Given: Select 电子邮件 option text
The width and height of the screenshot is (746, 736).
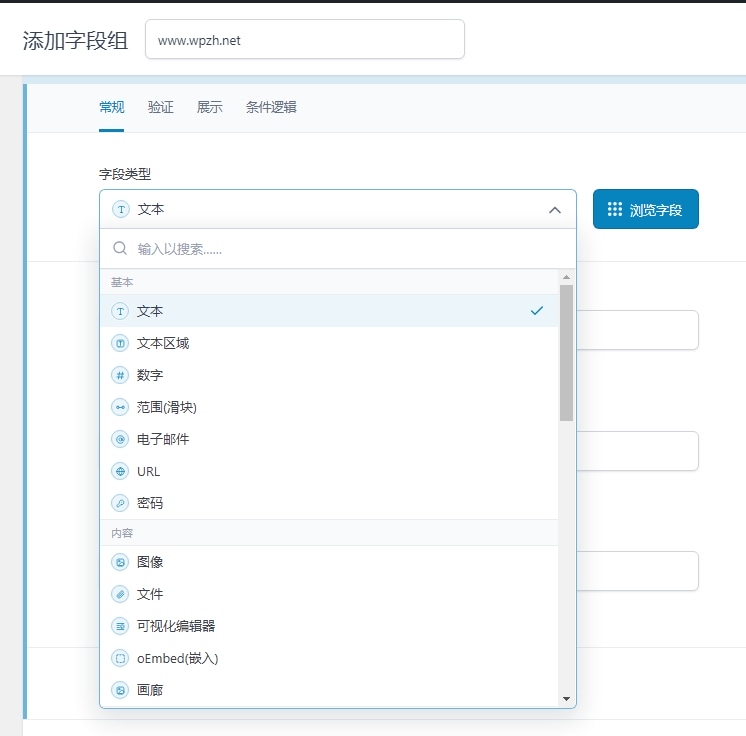Looking at the screenshot, I should [x=163, y=439].
